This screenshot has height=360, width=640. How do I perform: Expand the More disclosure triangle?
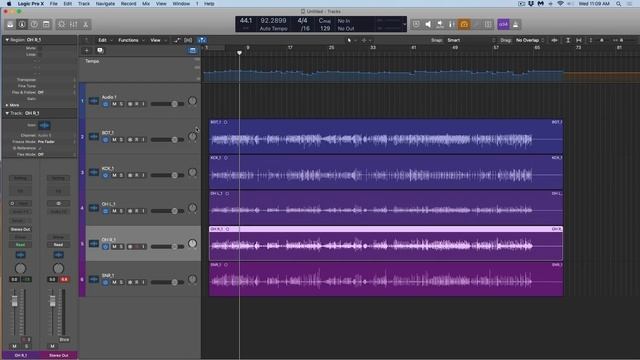(7, 105)
